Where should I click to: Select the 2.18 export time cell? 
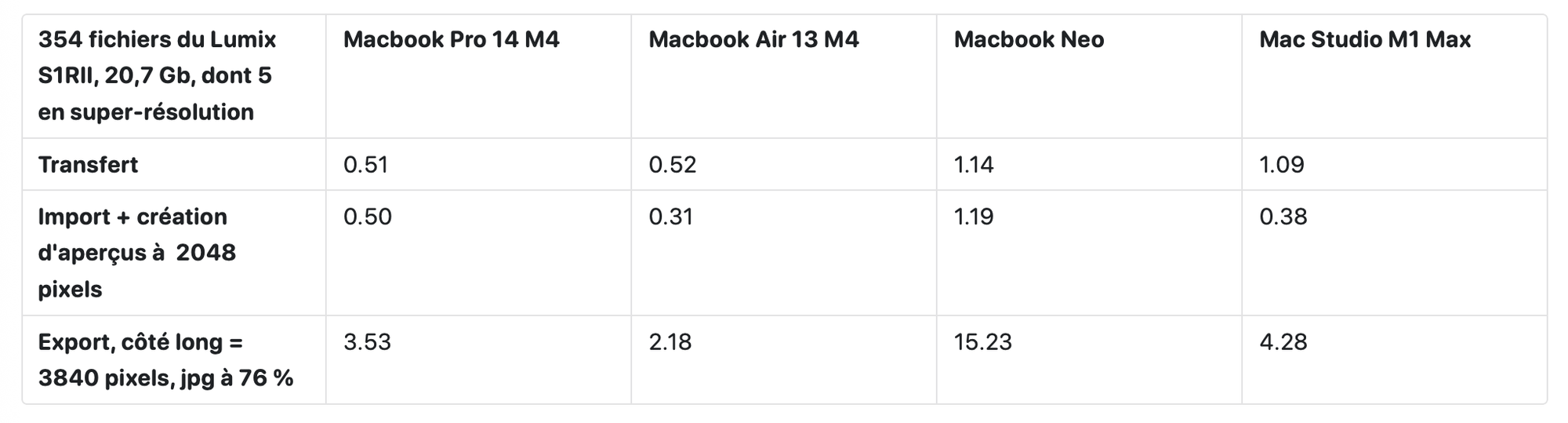[x=670, y=342]
